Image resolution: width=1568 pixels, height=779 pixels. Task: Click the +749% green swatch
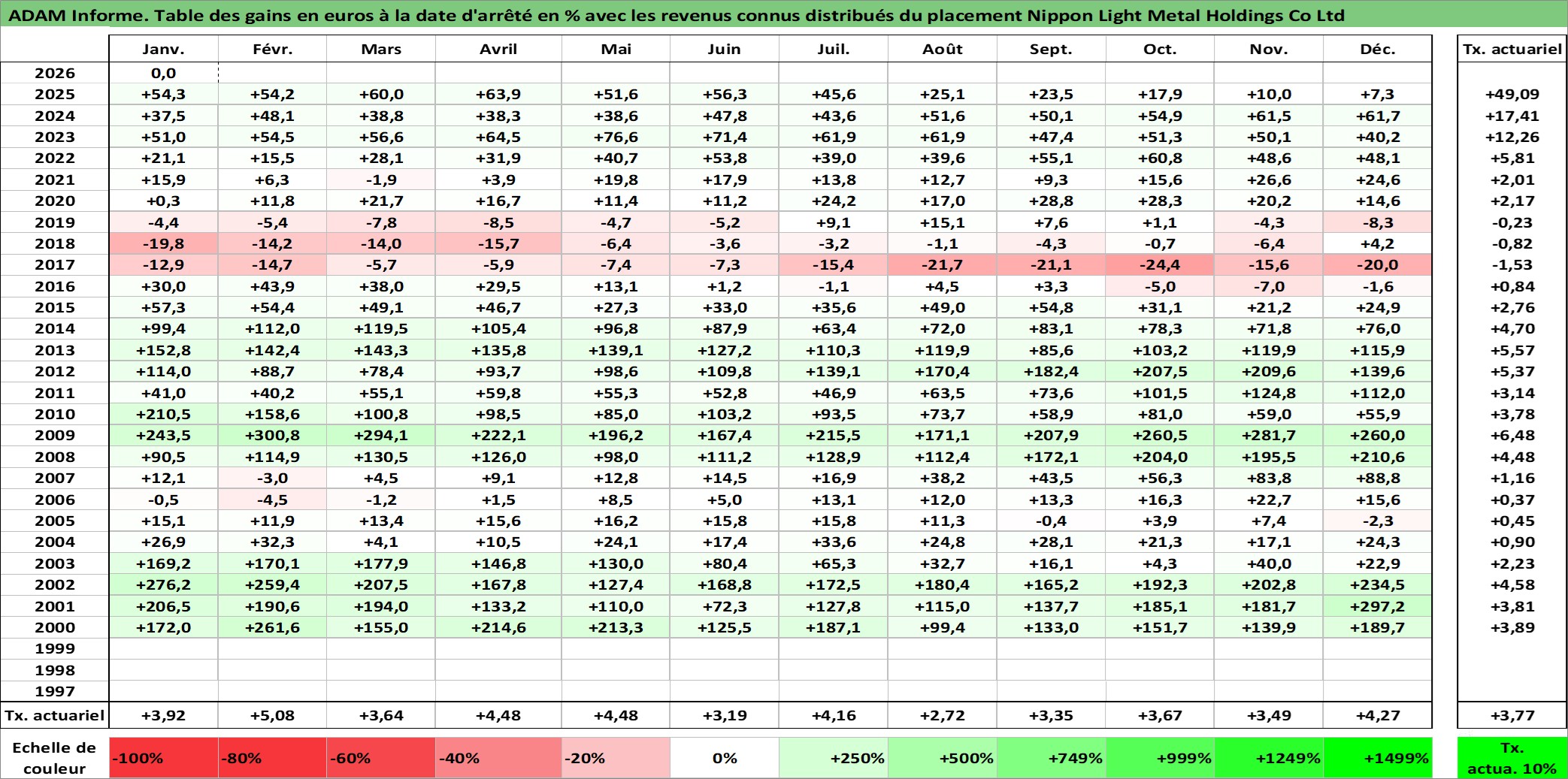pos(1051,758)
